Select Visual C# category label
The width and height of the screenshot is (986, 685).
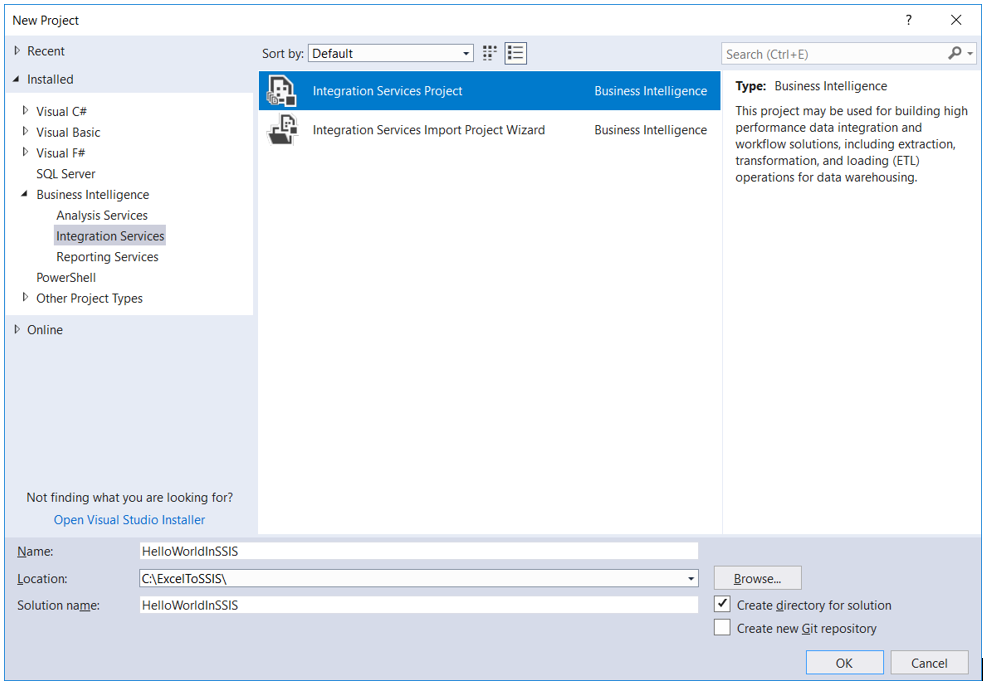[x=62, y=111]
